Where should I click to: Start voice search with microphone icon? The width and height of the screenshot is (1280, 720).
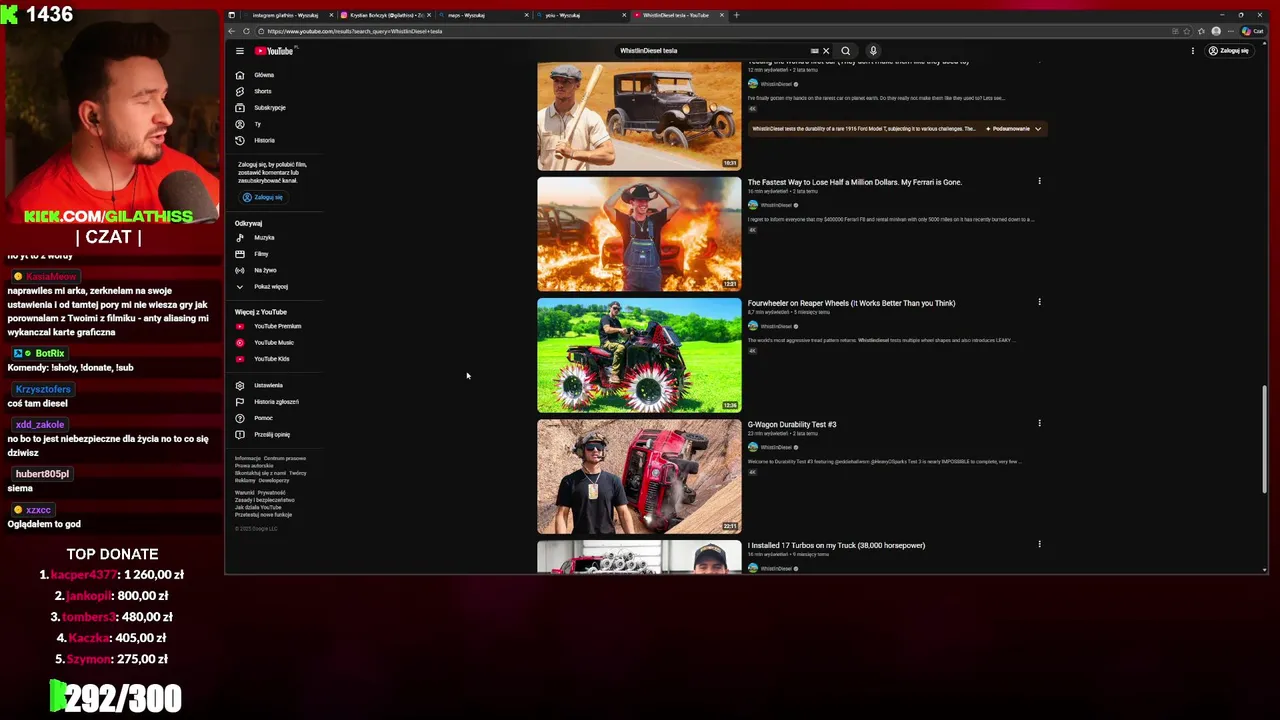[873, 51]
